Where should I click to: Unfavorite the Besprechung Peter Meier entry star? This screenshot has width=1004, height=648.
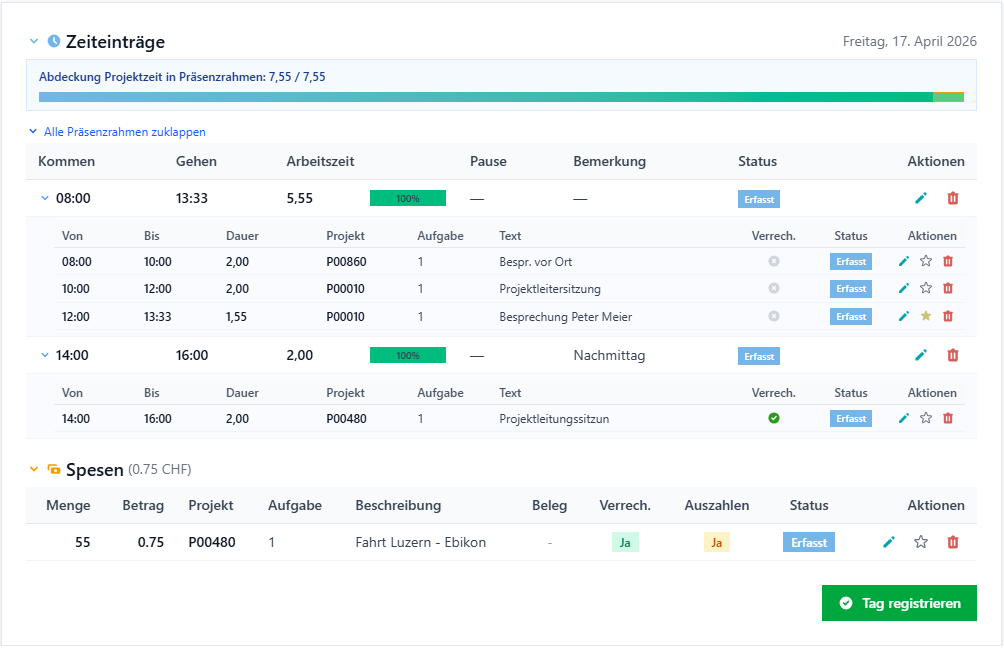coord(926,316)
